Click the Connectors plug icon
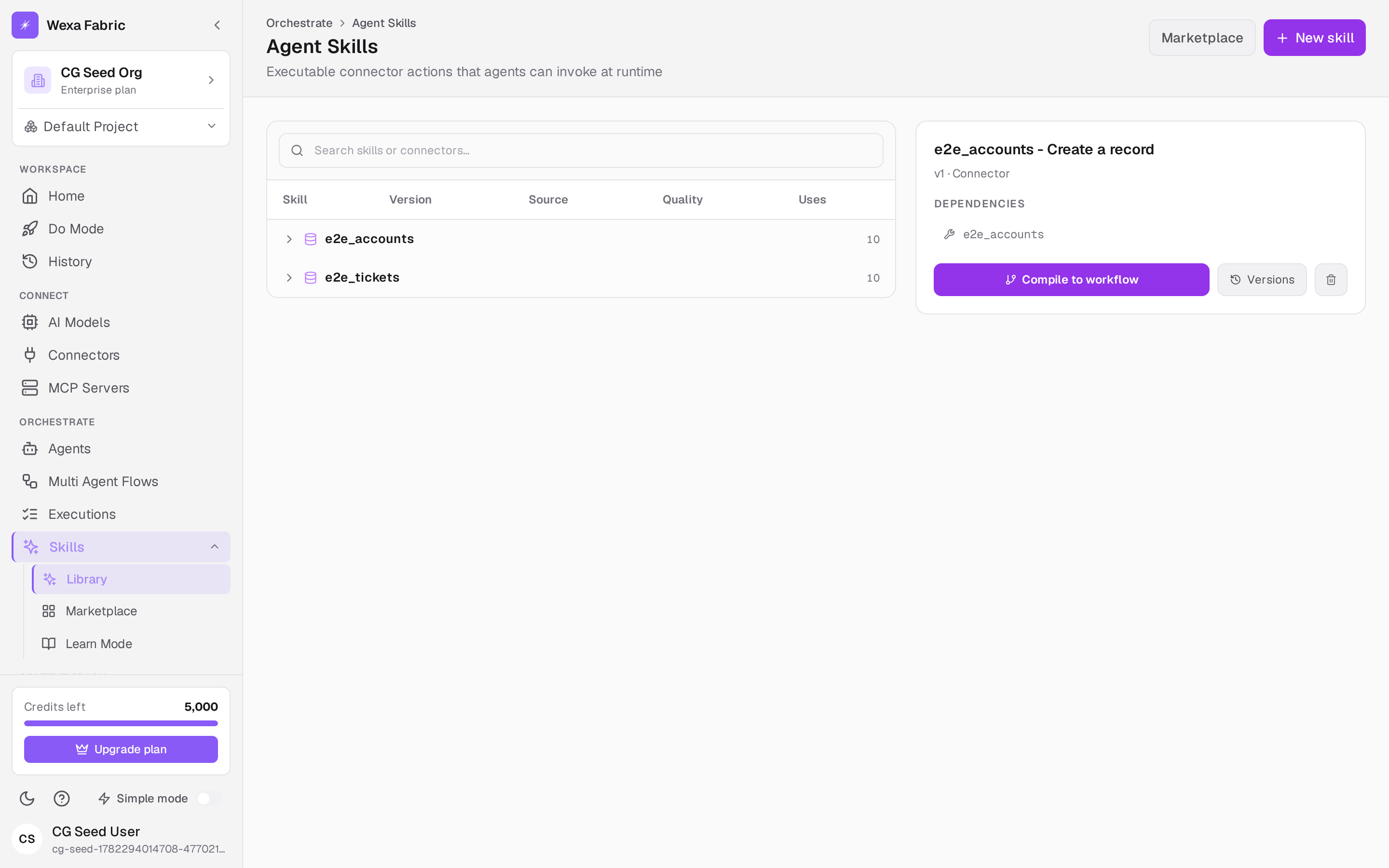1389x868 pixels. click(x=30, y=355)
